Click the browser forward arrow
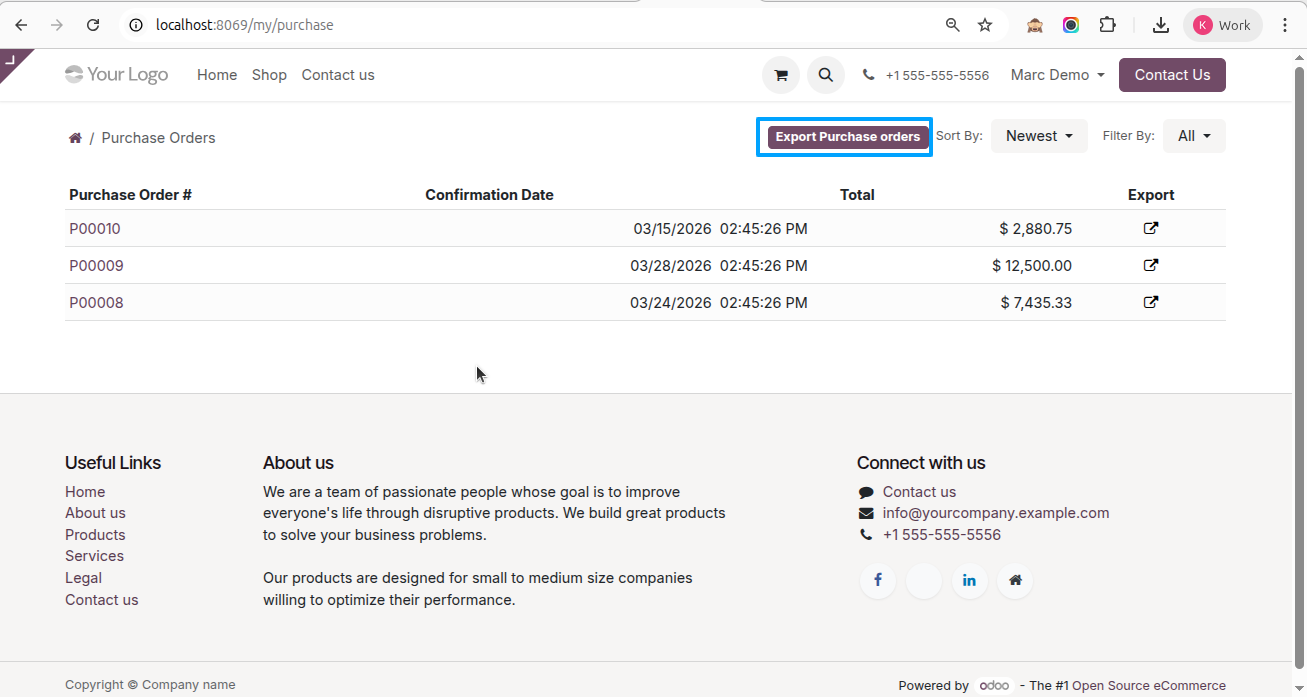This screenshot has height=697, width=1307. (57, 25)
